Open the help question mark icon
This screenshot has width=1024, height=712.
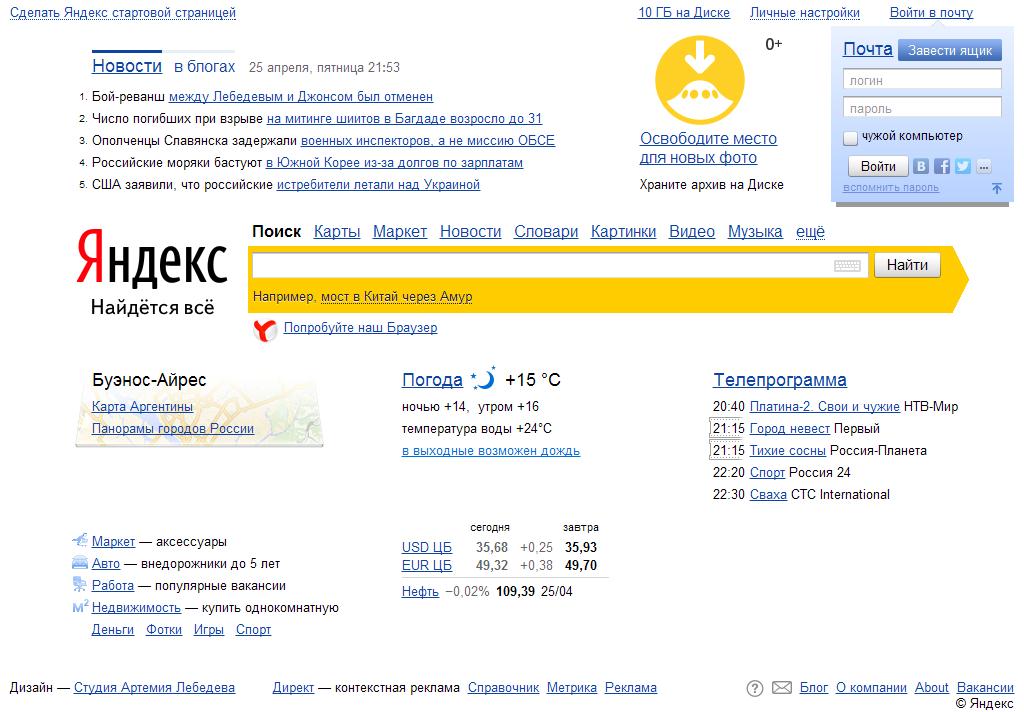(755, 688)
